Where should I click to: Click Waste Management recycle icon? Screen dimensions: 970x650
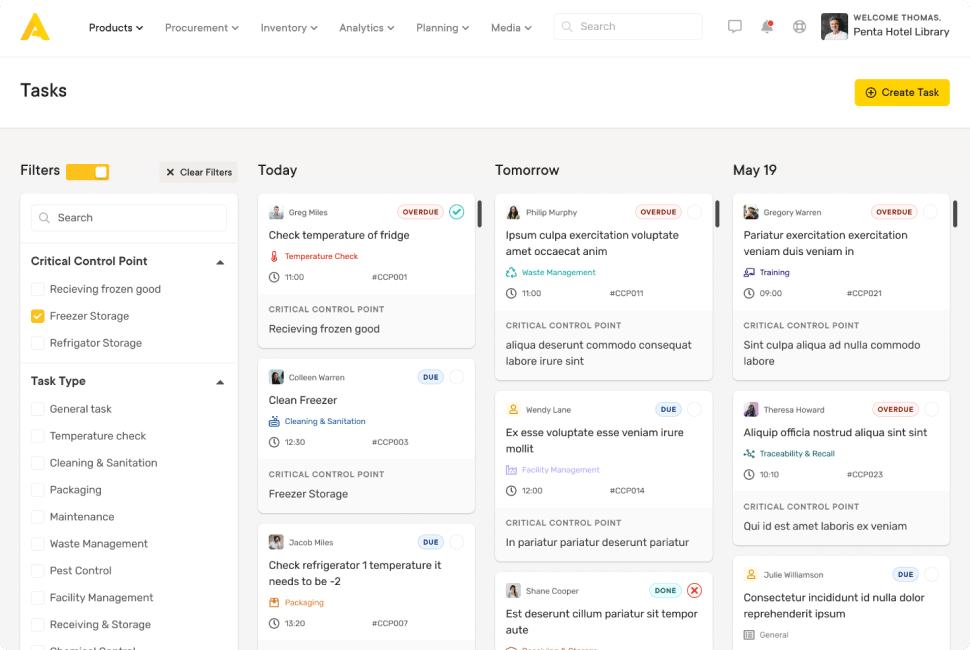[511, 272]
